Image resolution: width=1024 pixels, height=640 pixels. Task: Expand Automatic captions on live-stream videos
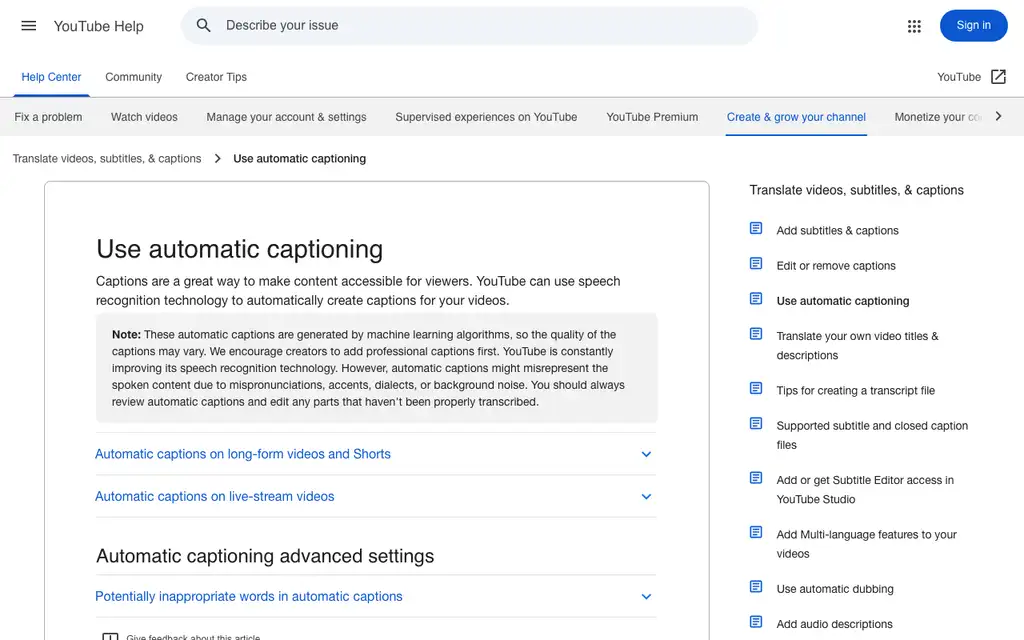(376, 496)
